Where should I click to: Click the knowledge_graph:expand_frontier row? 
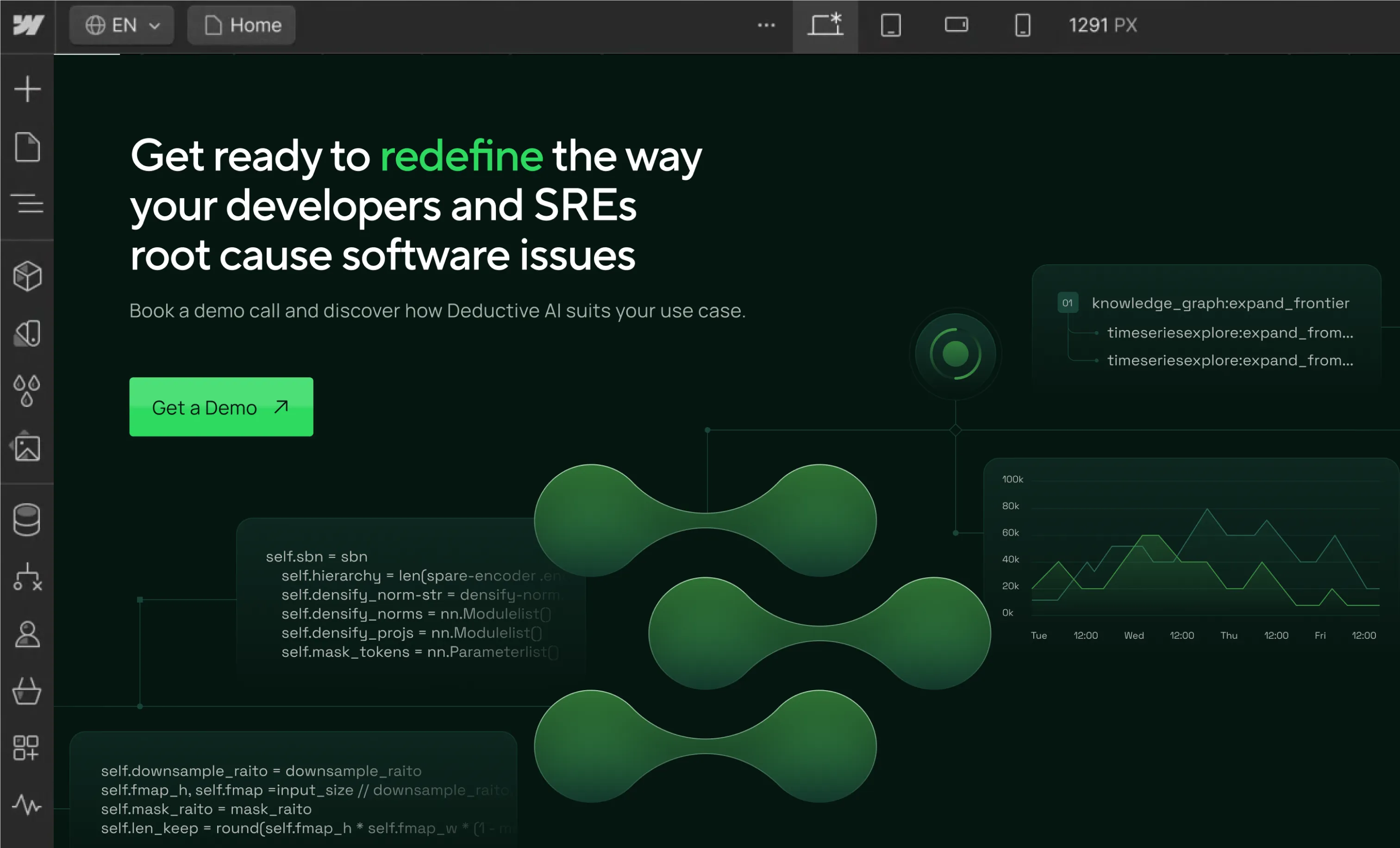coord(1220,303)
